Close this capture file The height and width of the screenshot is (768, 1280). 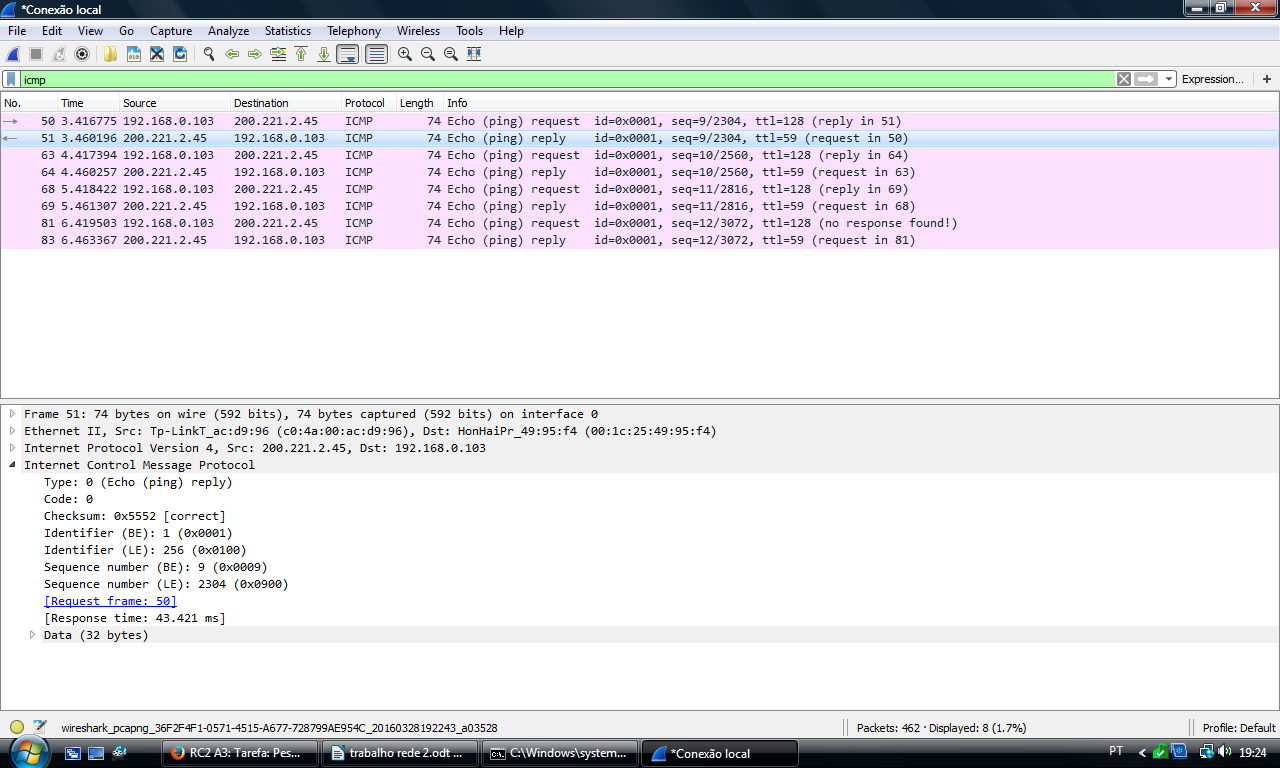(x=157, y=54)
